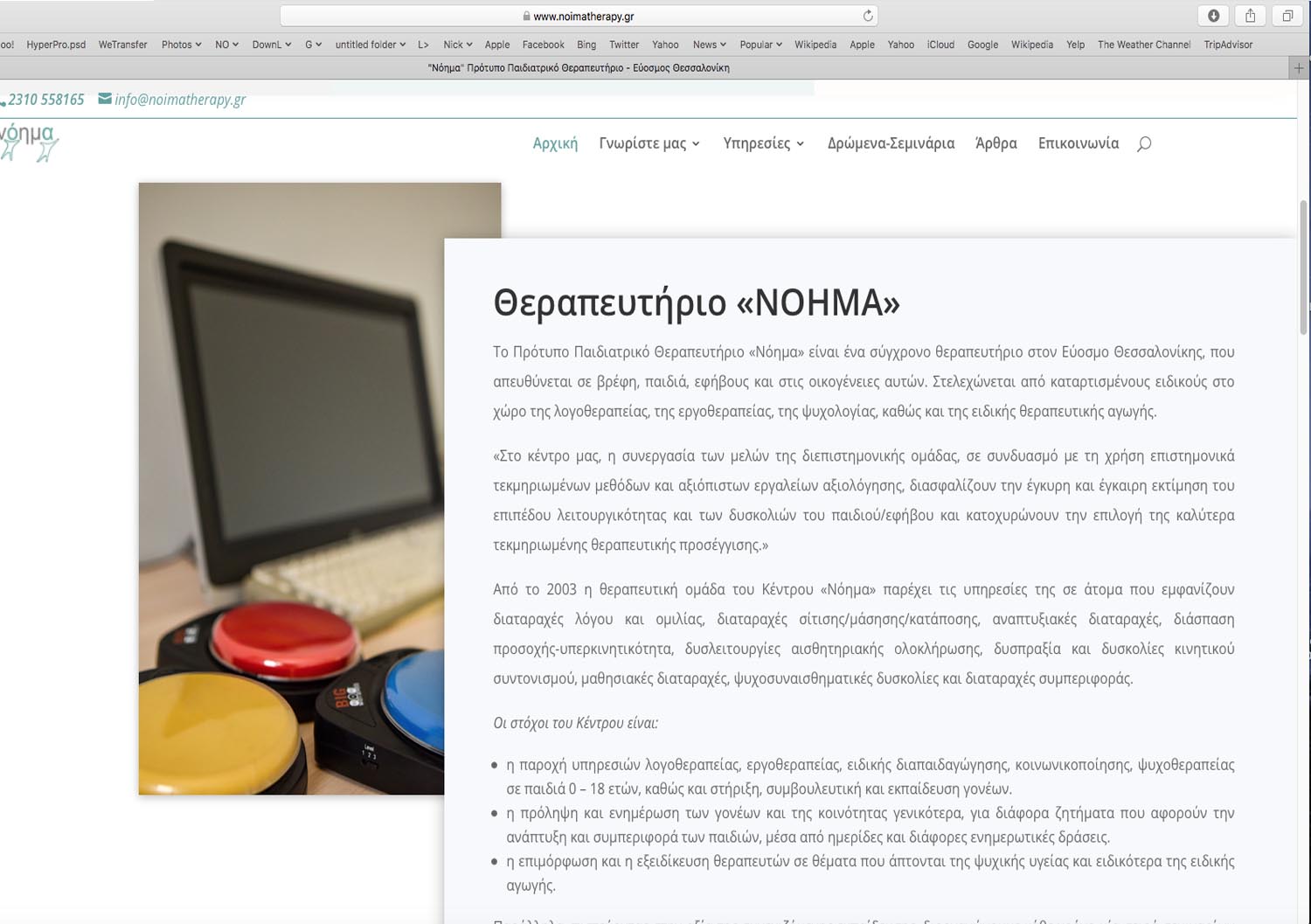Viewport: 1311px width, 924px height.
Task: Open the Safari downloads icon
Action: [1213, 16]
